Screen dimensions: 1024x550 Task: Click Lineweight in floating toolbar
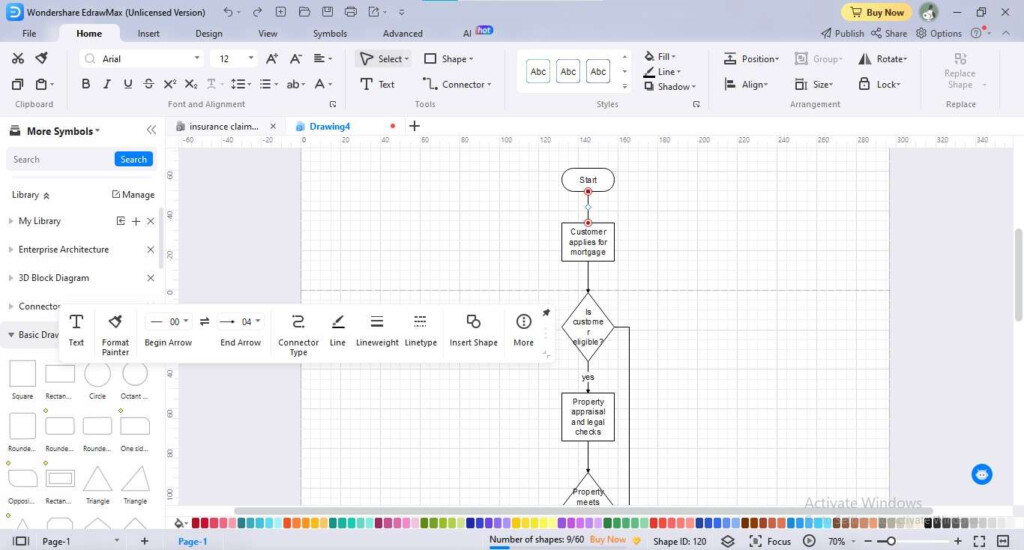[377, 330]
